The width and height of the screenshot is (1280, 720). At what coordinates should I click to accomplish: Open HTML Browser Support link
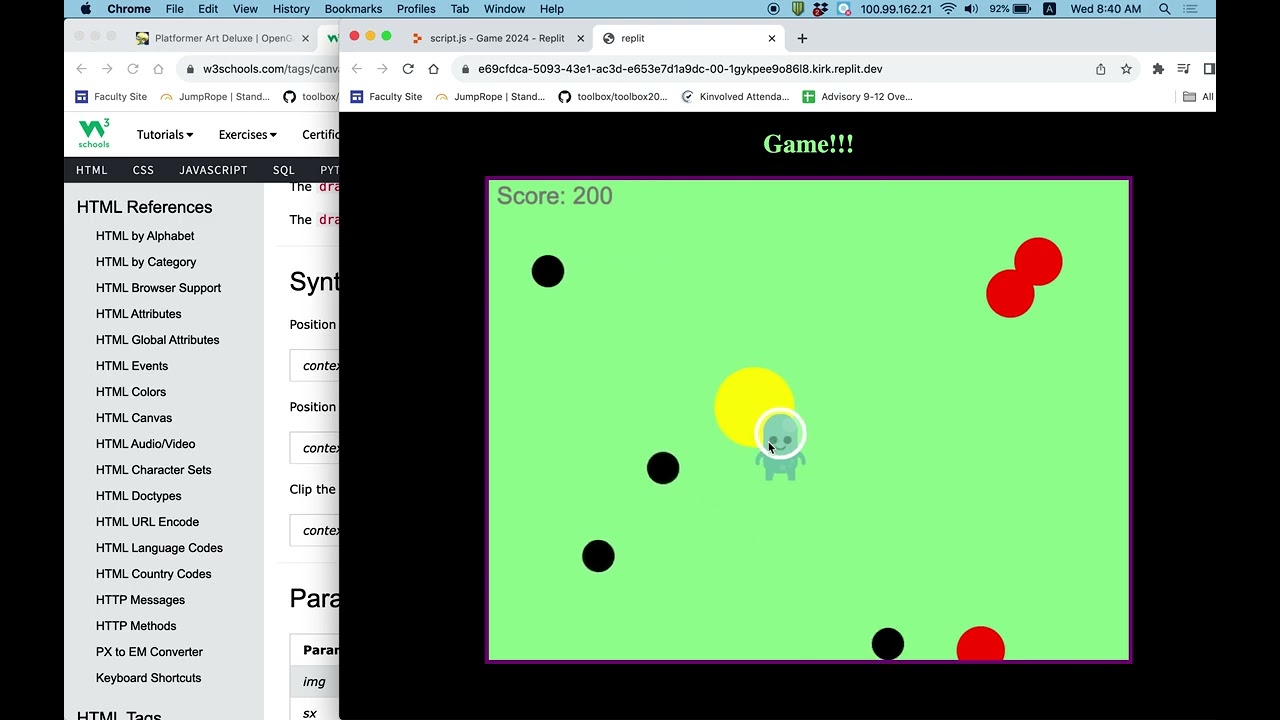[x=158, y=288]
